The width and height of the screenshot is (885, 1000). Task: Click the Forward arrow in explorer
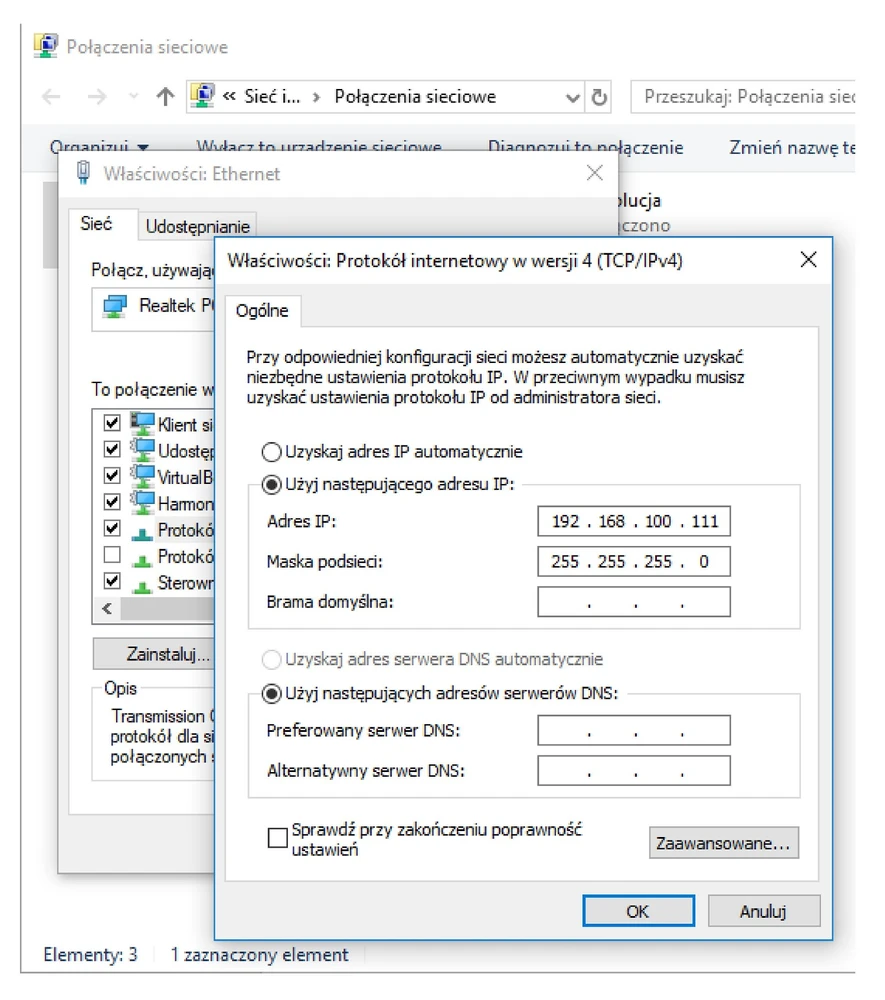96,97
